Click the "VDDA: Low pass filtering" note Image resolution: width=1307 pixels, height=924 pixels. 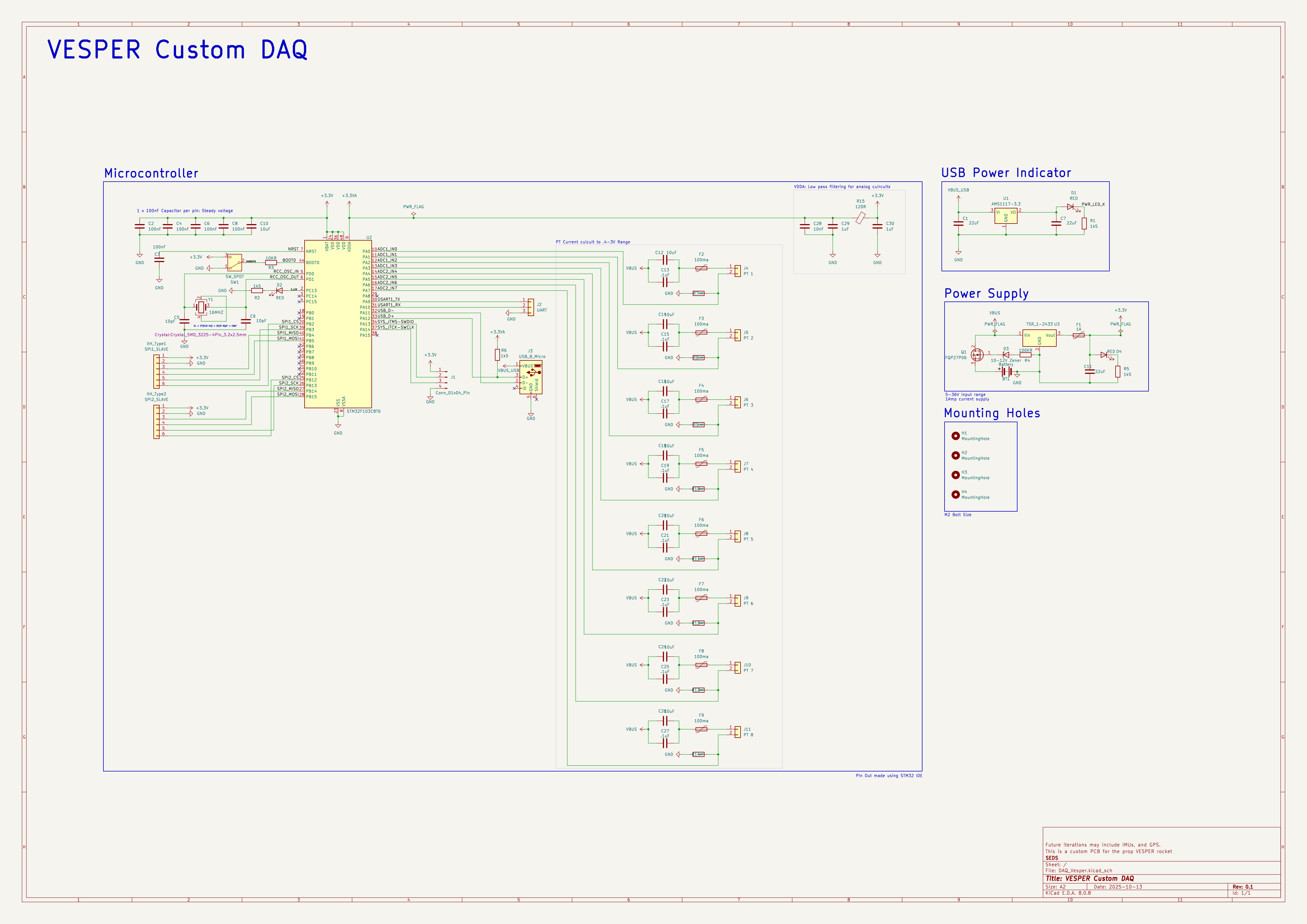tap(842, 187)
